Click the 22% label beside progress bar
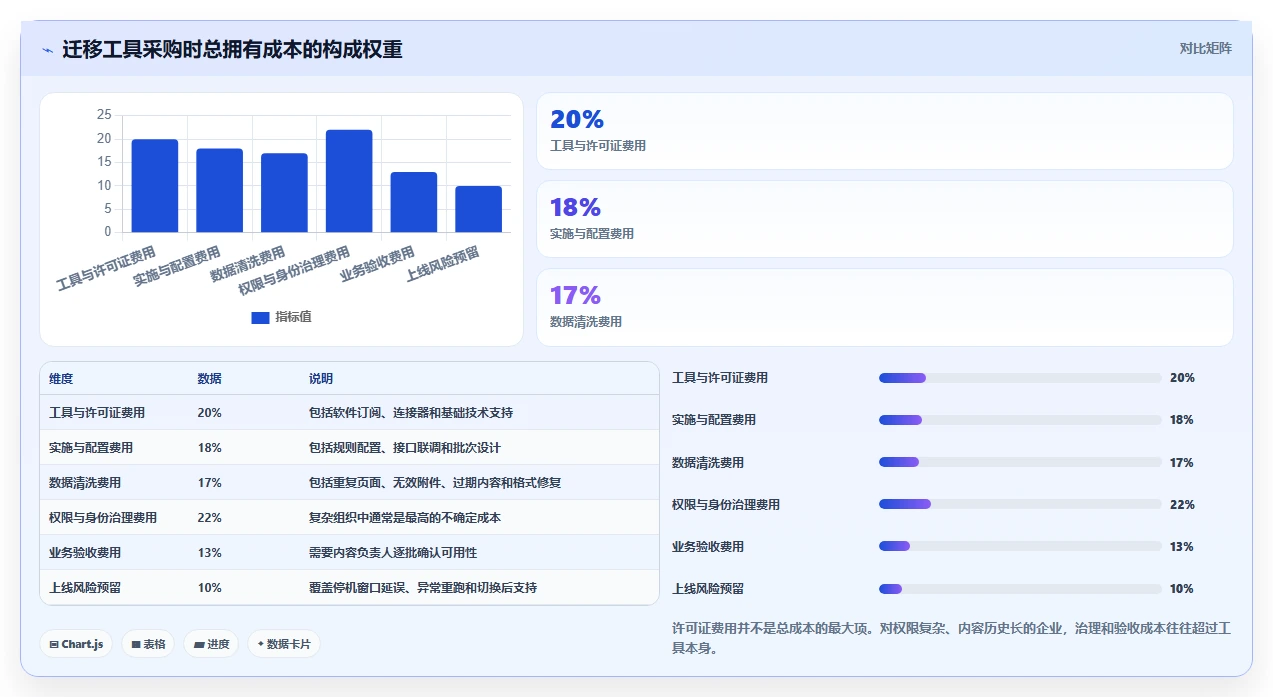Image resolution: width=1273 pixels, height=697 pixels. point(1182,504)
